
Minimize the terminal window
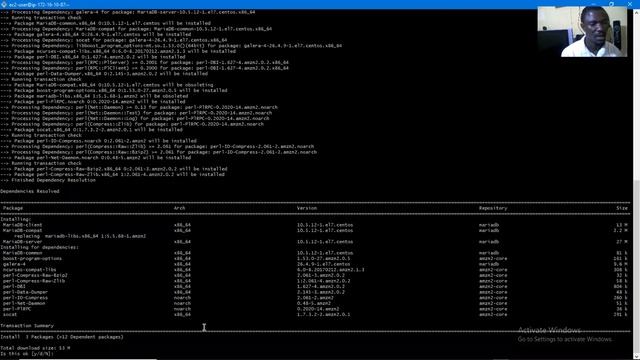tap(593, 4)
